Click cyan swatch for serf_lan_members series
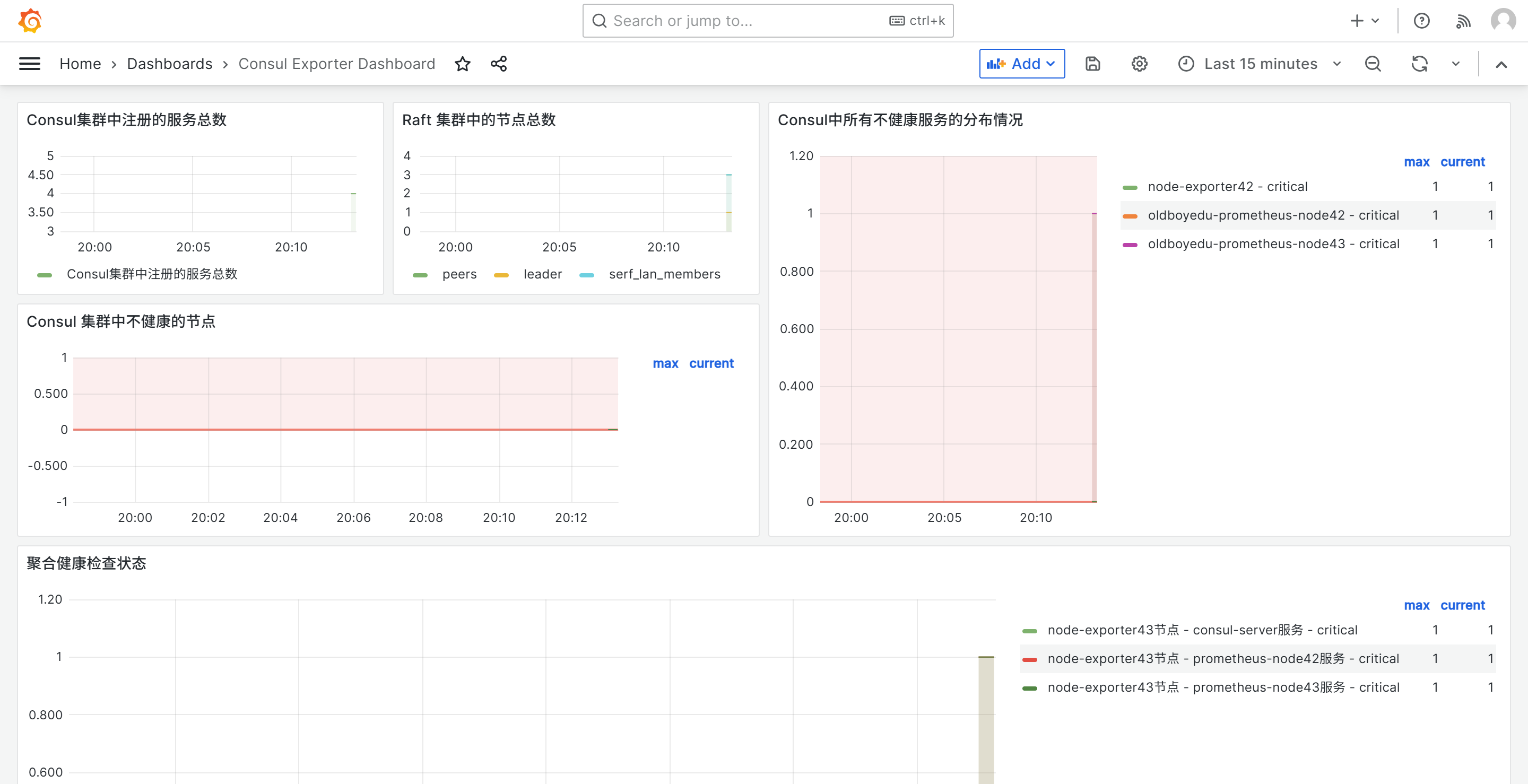 click(x=587, y=275)
